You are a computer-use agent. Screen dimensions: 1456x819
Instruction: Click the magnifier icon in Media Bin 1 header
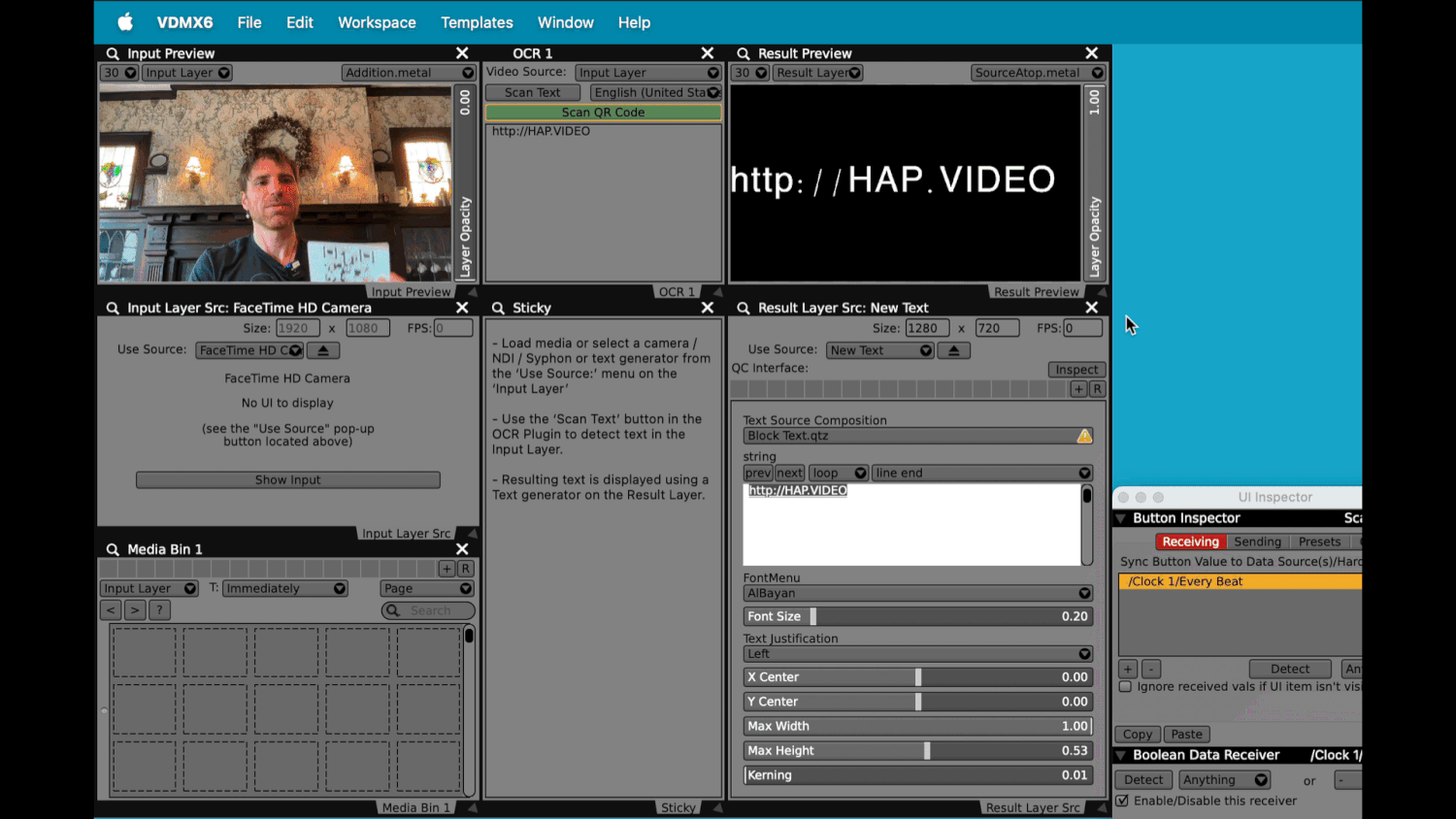point(113,549)
